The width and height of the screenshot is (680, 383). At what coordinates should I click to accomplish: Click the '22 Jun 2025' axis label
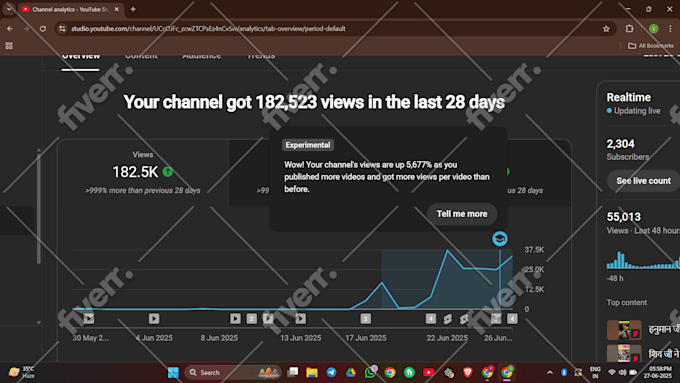pyautogui.click(x=447, y=338)
